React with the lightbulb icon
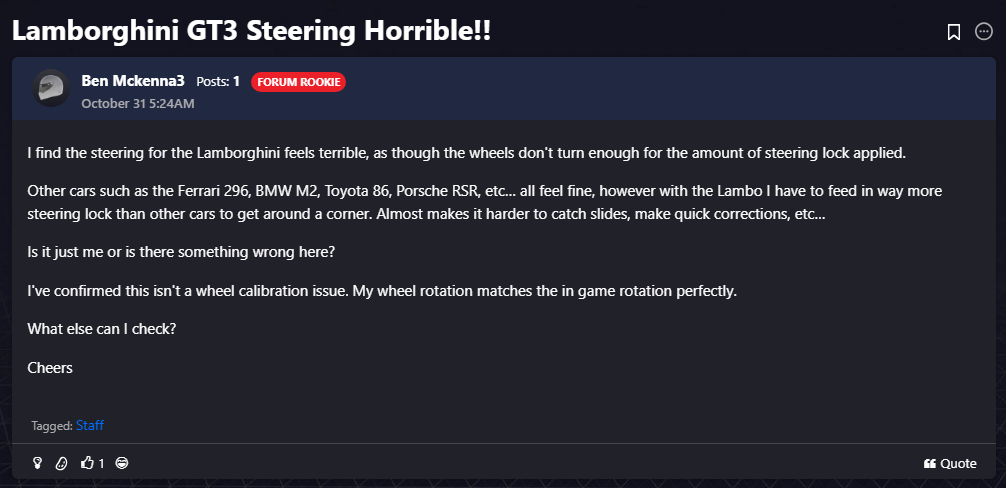The width and height of the screenshot is (1006, 488). pos(38,463)
